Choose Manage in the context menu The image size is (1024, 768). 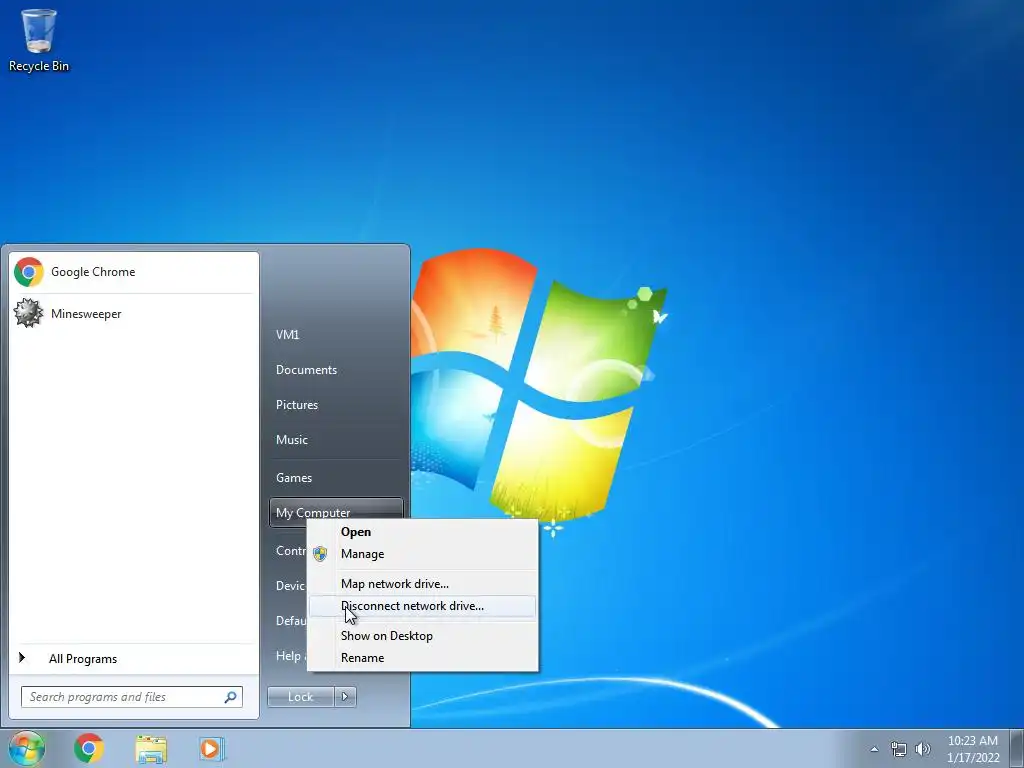pyautogui.click(x=423, y=554)
